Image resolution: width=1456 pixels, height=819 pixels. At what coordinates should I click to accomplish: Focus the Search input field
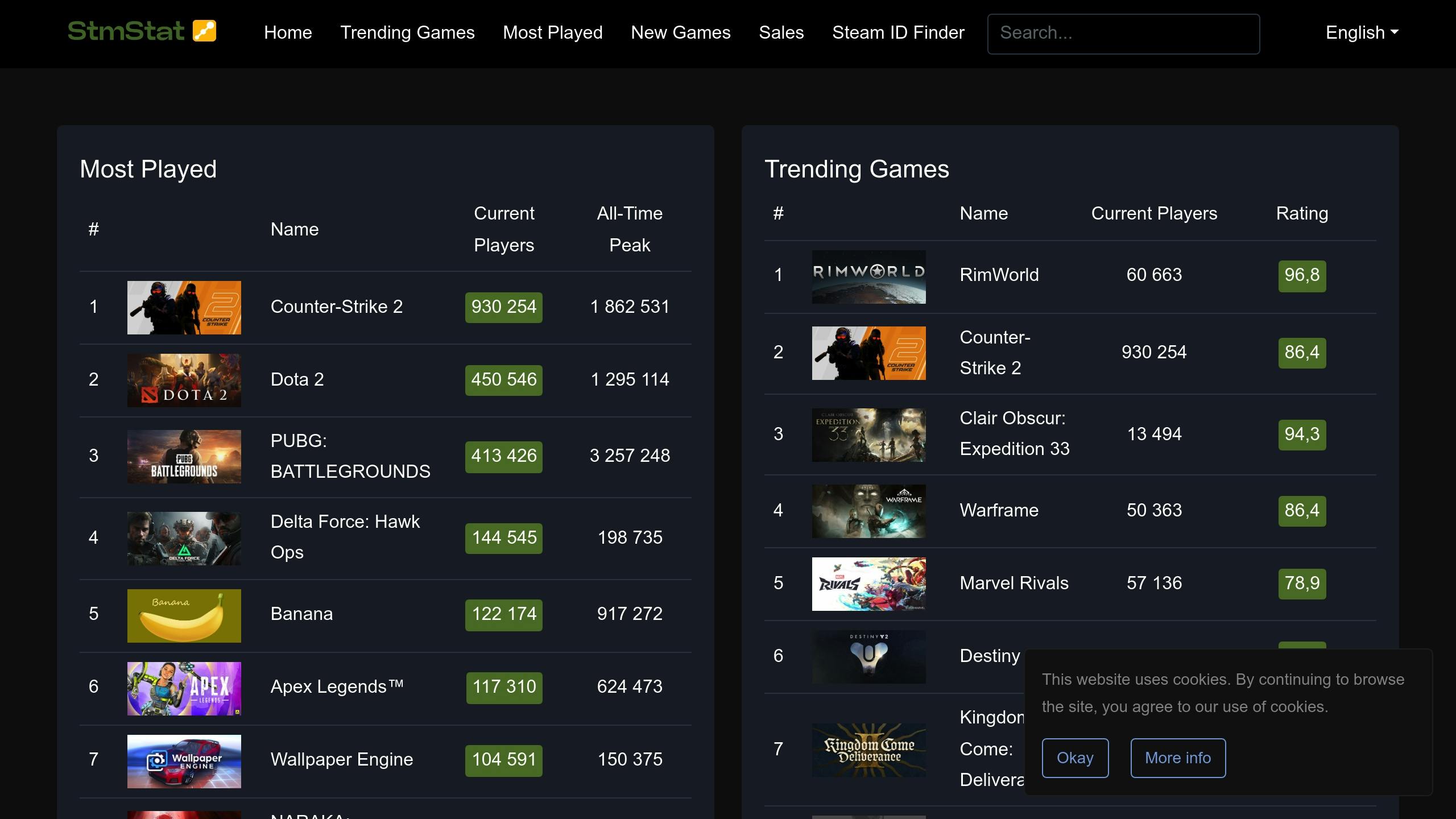tap(1123, 34)
